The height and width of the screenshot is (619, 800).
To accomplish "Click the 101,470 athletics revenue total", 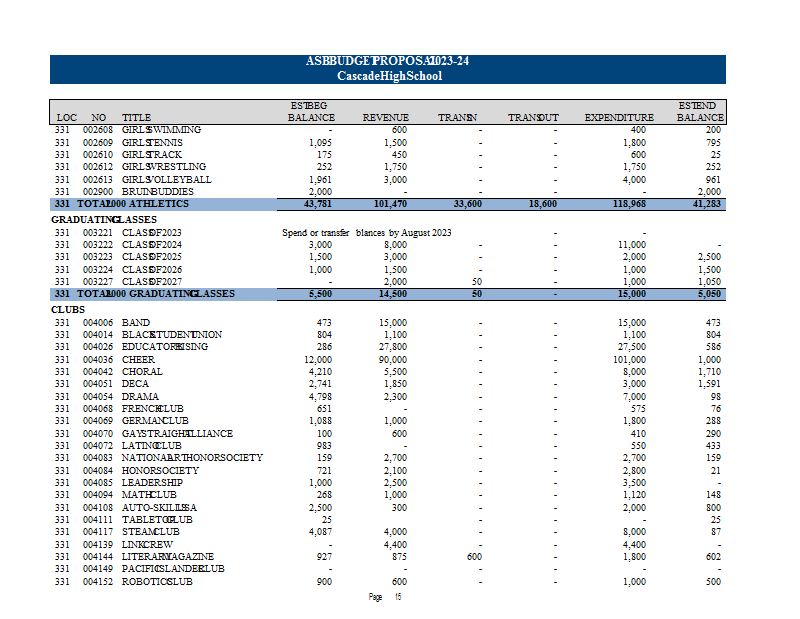I will [390, 204].
